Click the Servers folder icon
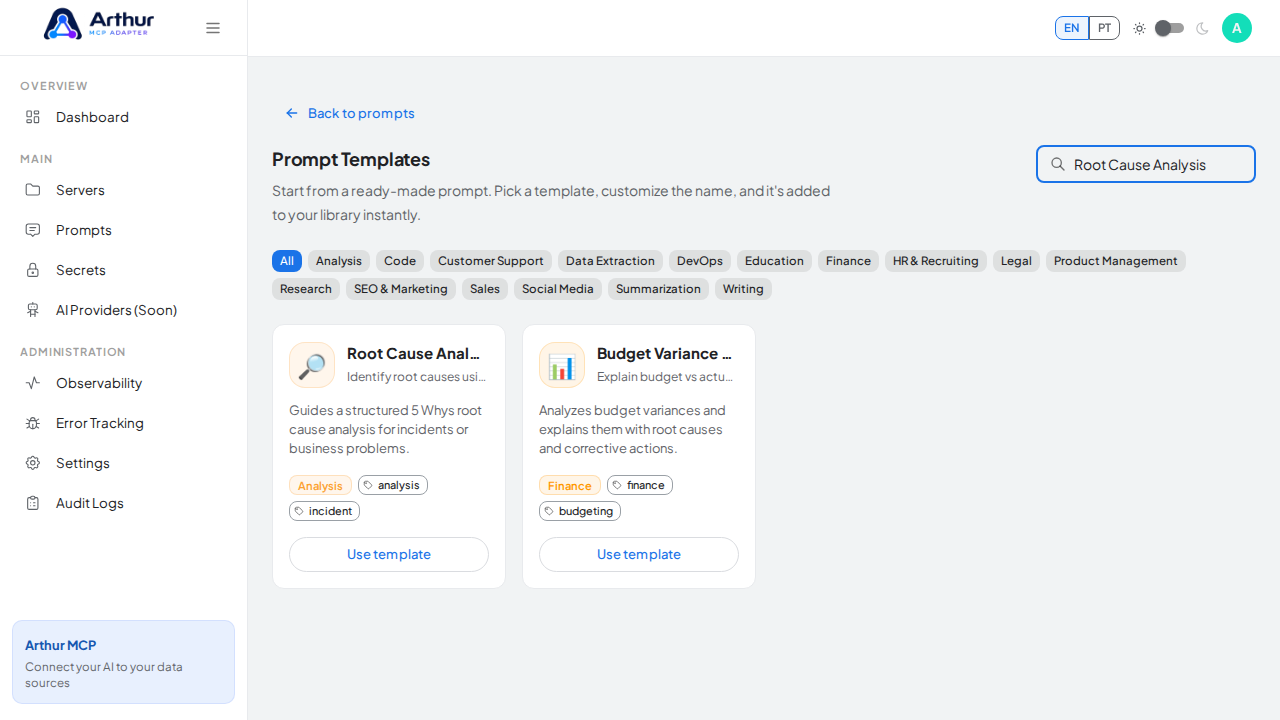The height and width of the screenshot is (720, 1280). [x=33, y=190]
